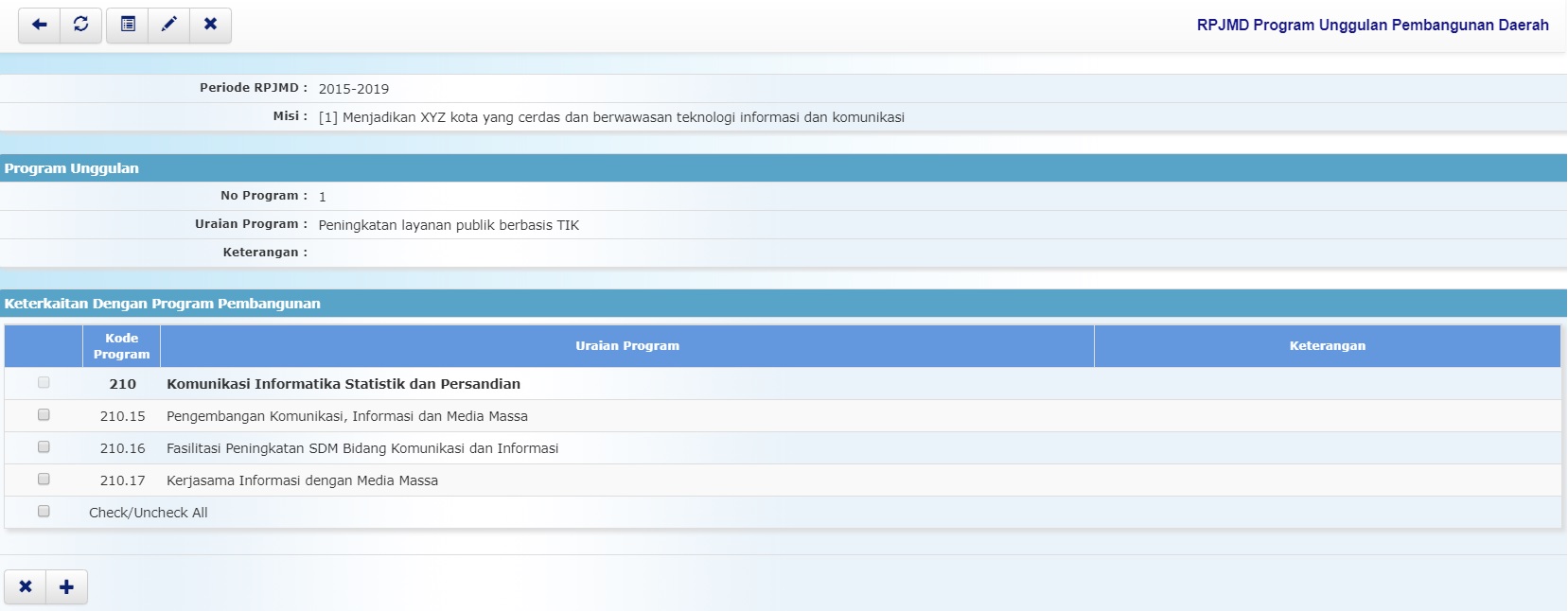Viewport: 1568px width, 611px height.
Task: Select checkbox for program 210.16
Action: [44, 447]
